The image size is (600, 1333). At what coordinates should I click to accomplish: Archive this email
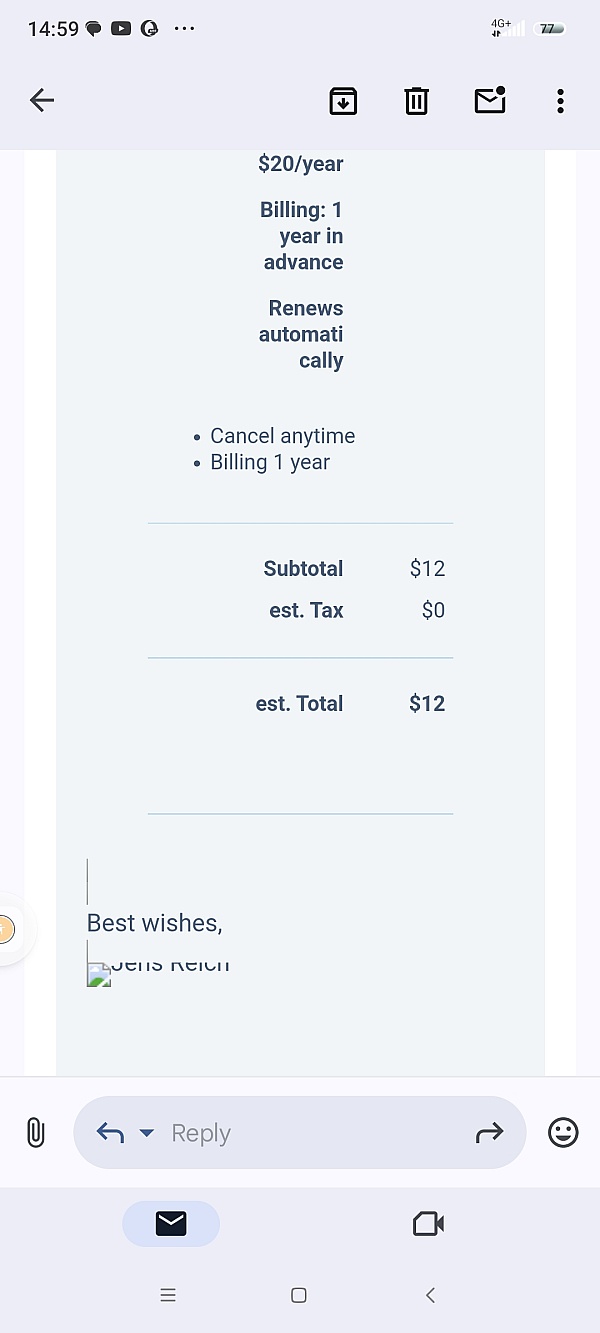tap(343, 100)
